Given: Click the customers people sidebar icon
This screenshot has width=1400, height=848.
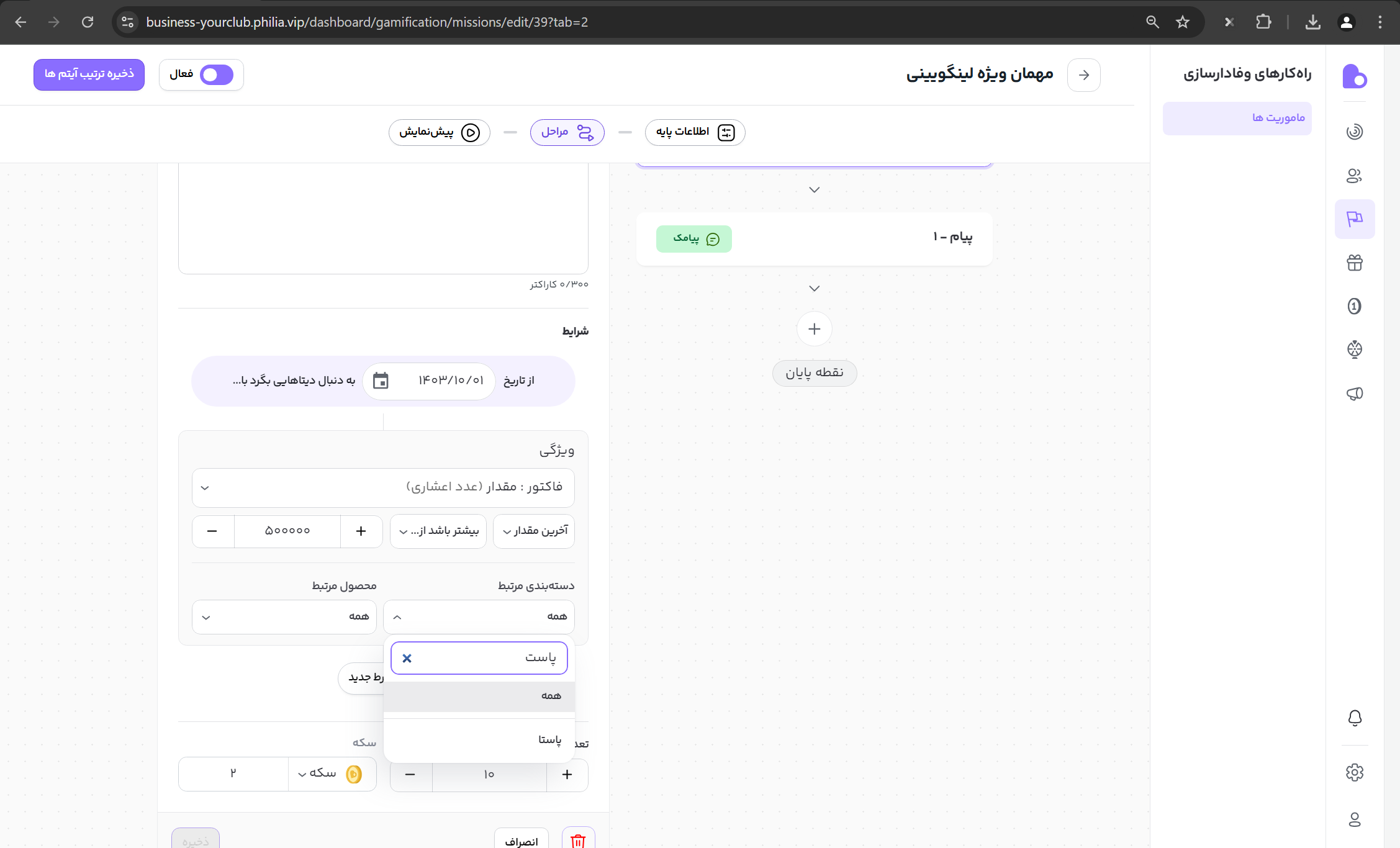Looking at the screenshot, I should [x=1354, y=176].
